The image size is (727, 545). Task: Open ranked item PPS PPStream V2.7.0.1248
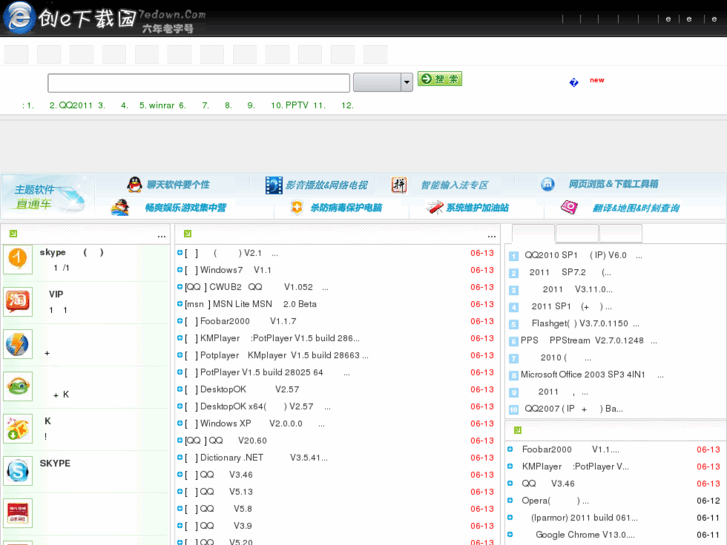pyautogui.click(x=589, y=340)
